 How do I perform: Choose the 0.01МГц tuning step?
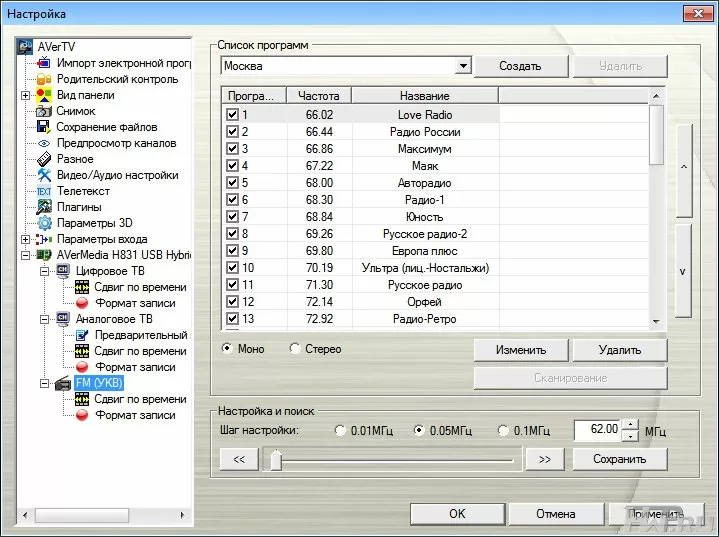tap(341, 430)
